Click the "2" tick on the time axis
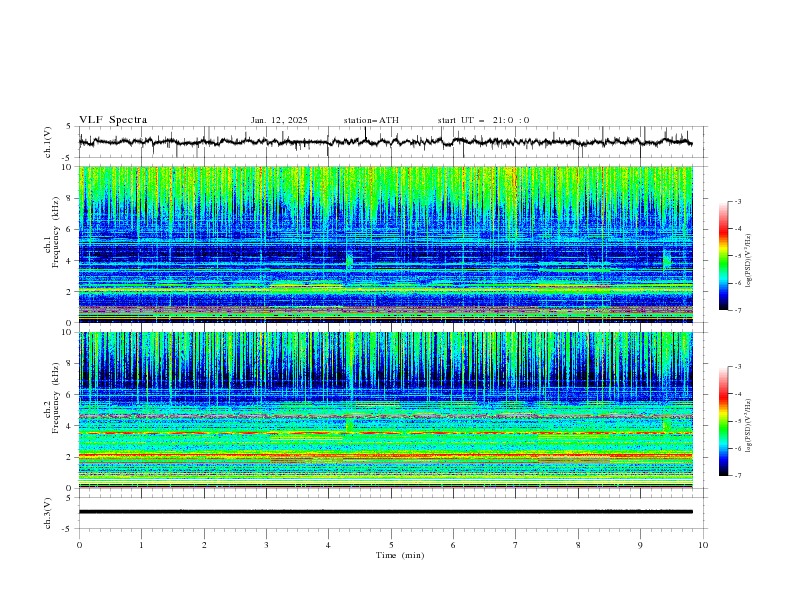This screenshot has width=792, height=612. 204,545
